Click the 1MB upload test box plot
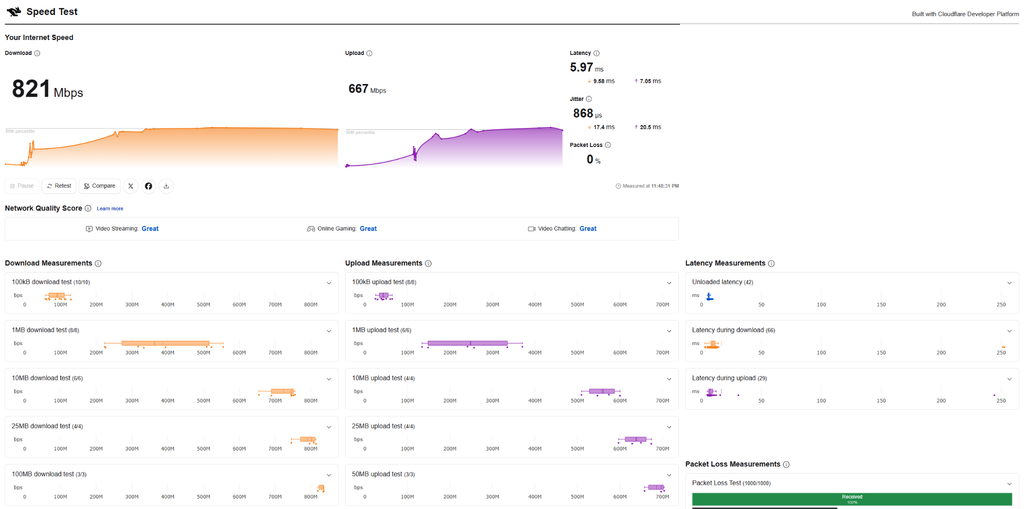1024x509 pixels. (472, 343)
